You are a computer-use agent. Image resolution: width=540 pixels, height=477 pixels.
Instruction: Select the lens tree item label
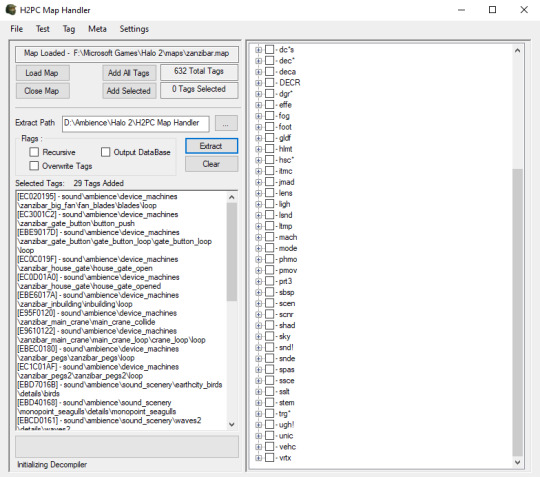(x=285, y=193)
